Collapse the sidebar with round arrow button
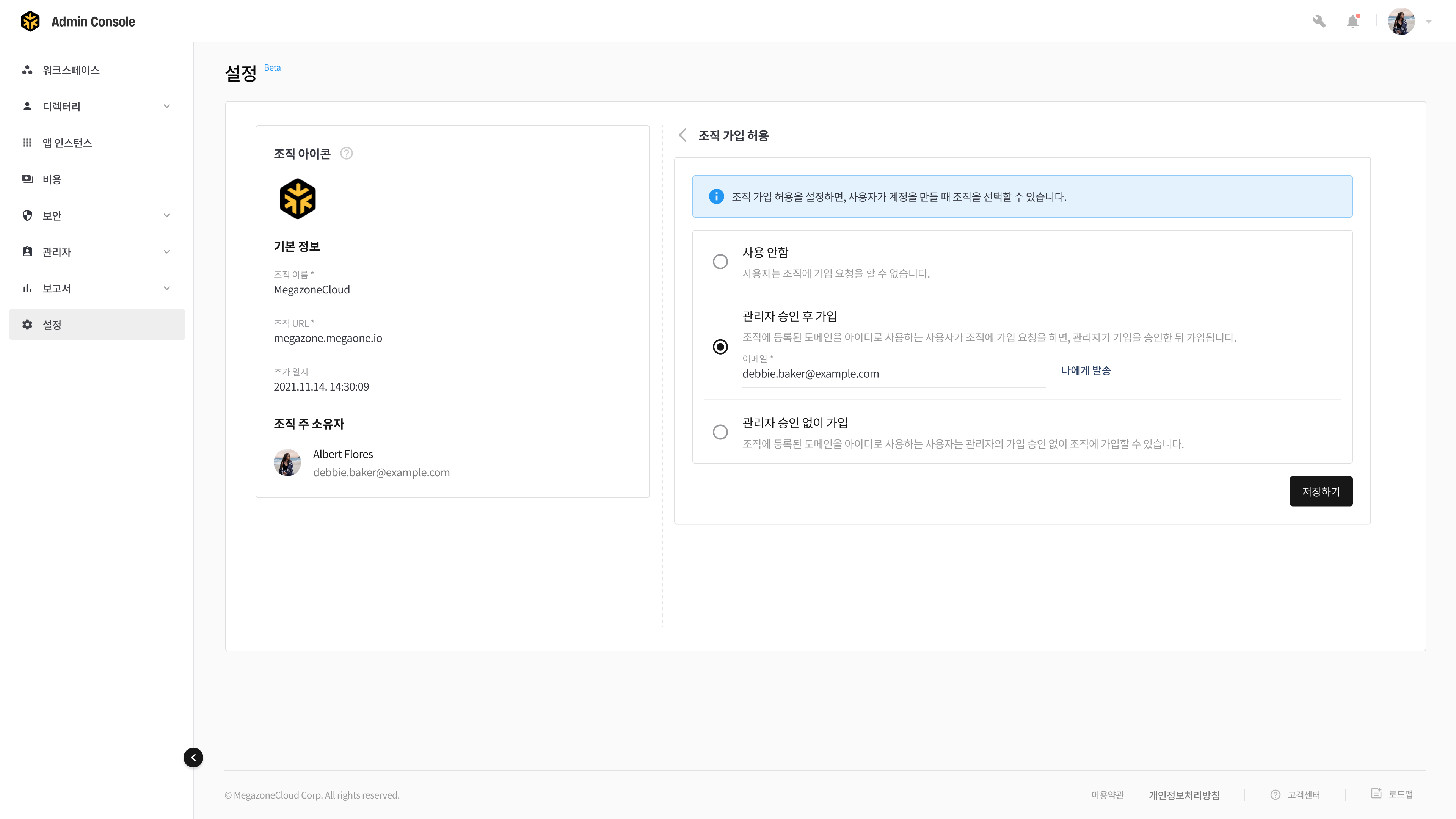The image size is (1456, 819). pyautogui.click(x=193, y=758)
